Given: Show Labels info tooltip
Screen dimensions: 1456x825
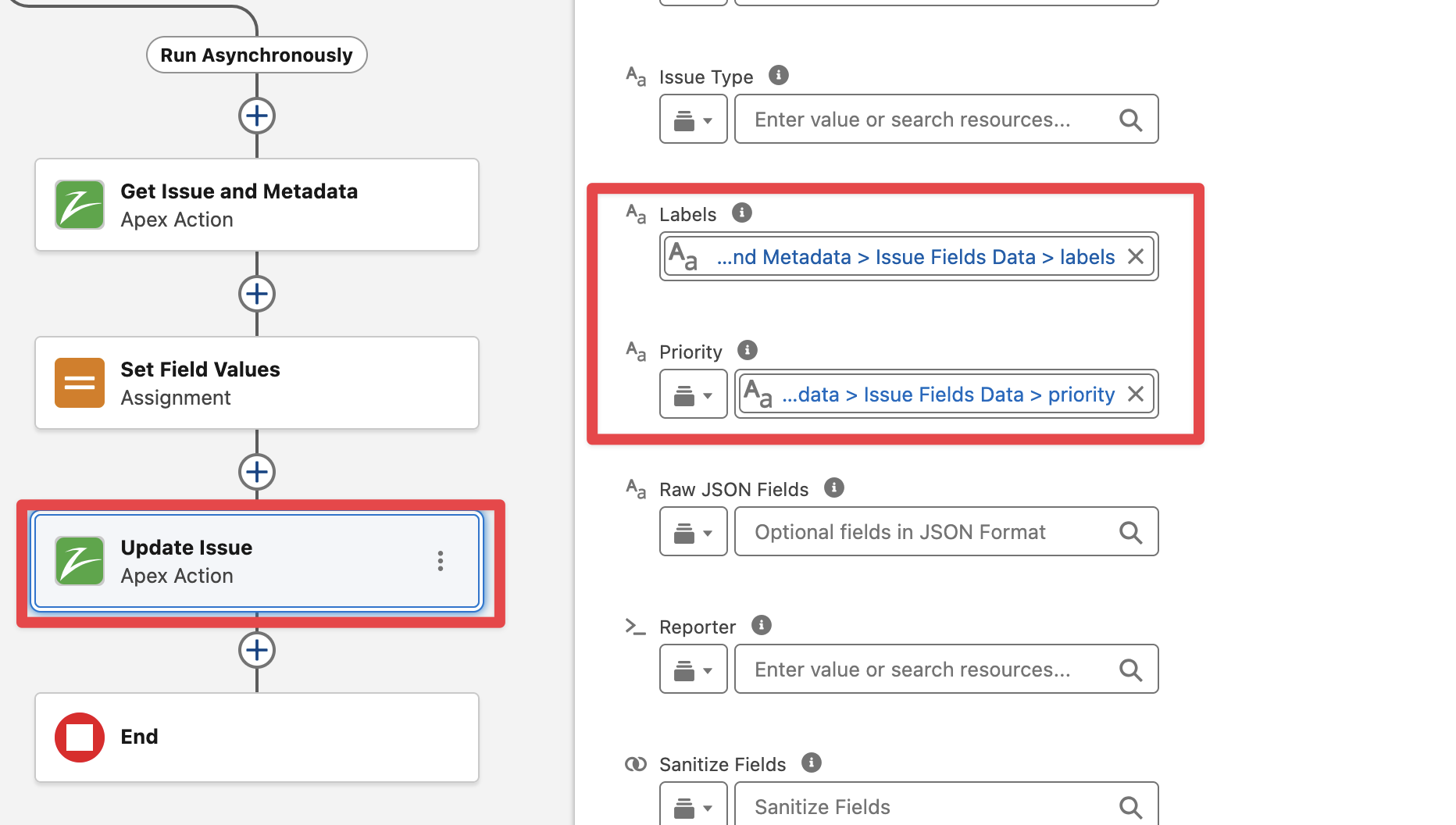Looking at the screenshot, I should pos(741,212).
